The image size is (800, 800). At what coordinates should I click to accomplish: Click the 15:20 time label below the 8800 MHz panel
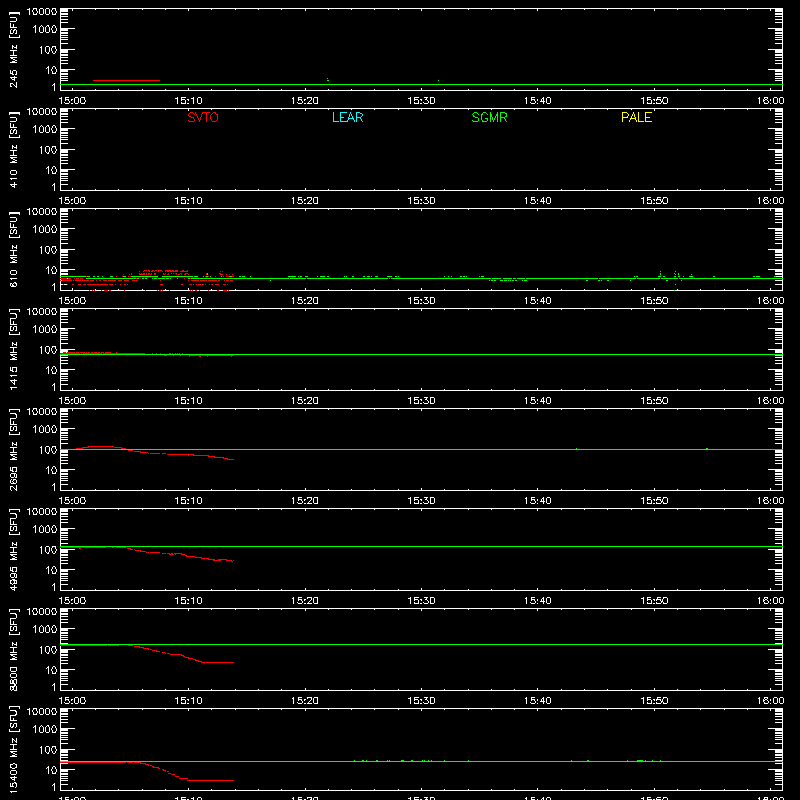[305, 701]
